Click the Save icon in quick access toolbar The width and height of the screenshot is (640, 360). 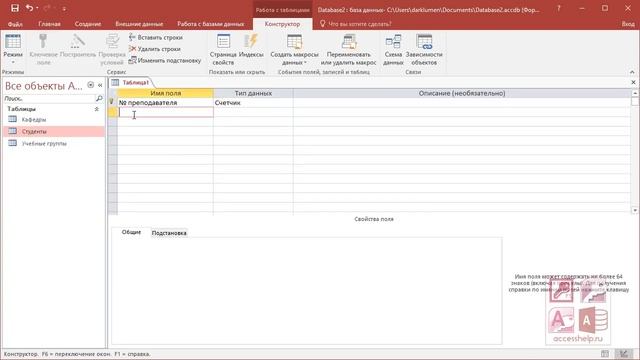(15, 8)
